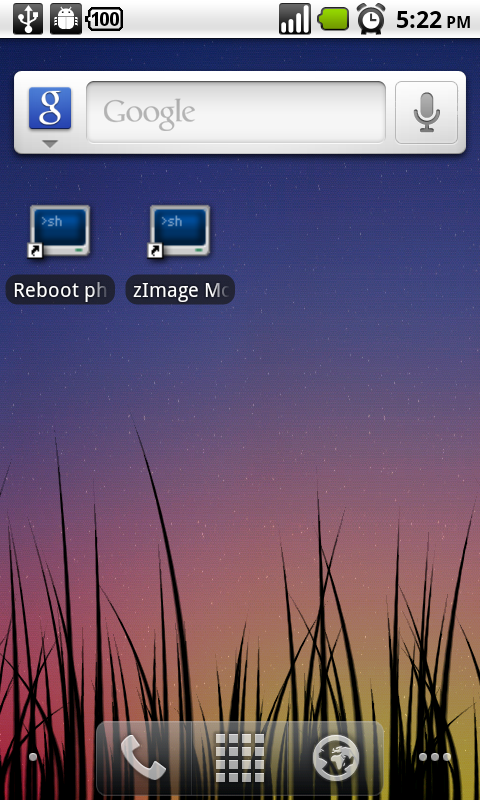The image size is (480, 800).
Task: Open the app drawer grid icon
Action: pos(240,758)
